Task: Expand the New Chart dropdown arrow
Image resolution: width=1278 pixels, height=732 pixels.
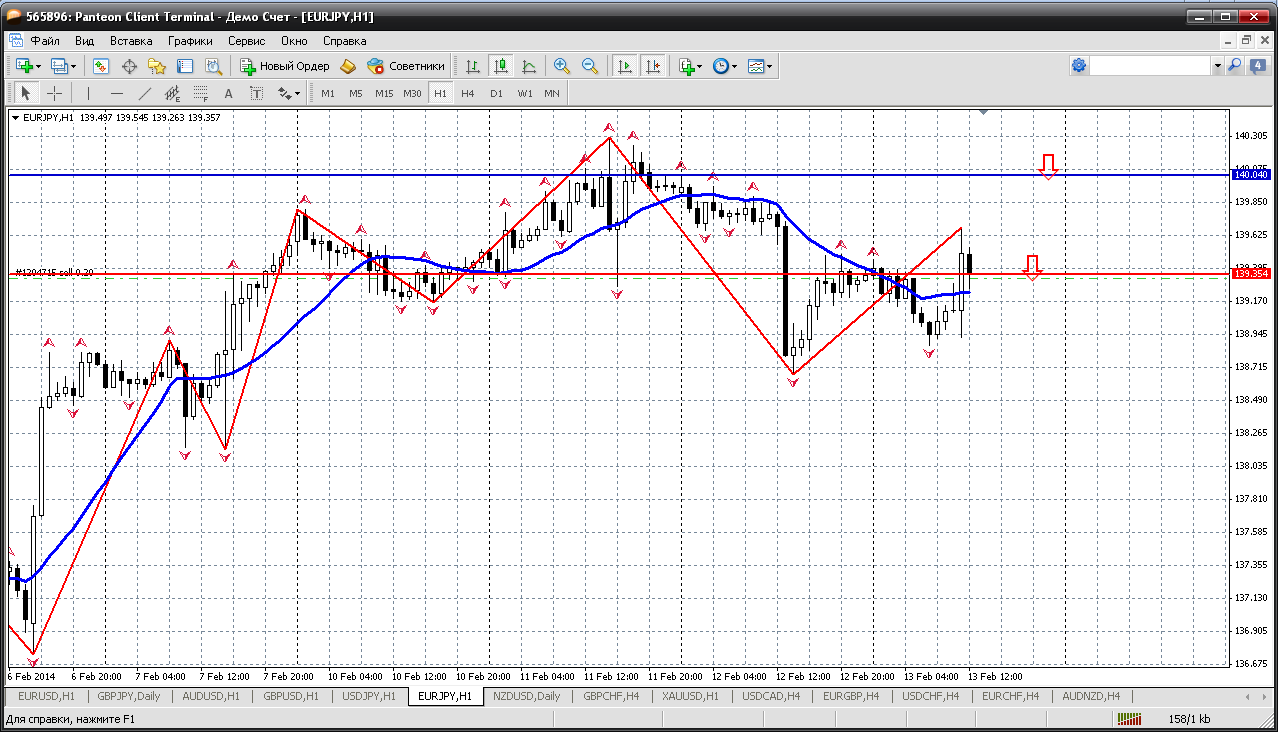Action: click(x=38, y=67)
